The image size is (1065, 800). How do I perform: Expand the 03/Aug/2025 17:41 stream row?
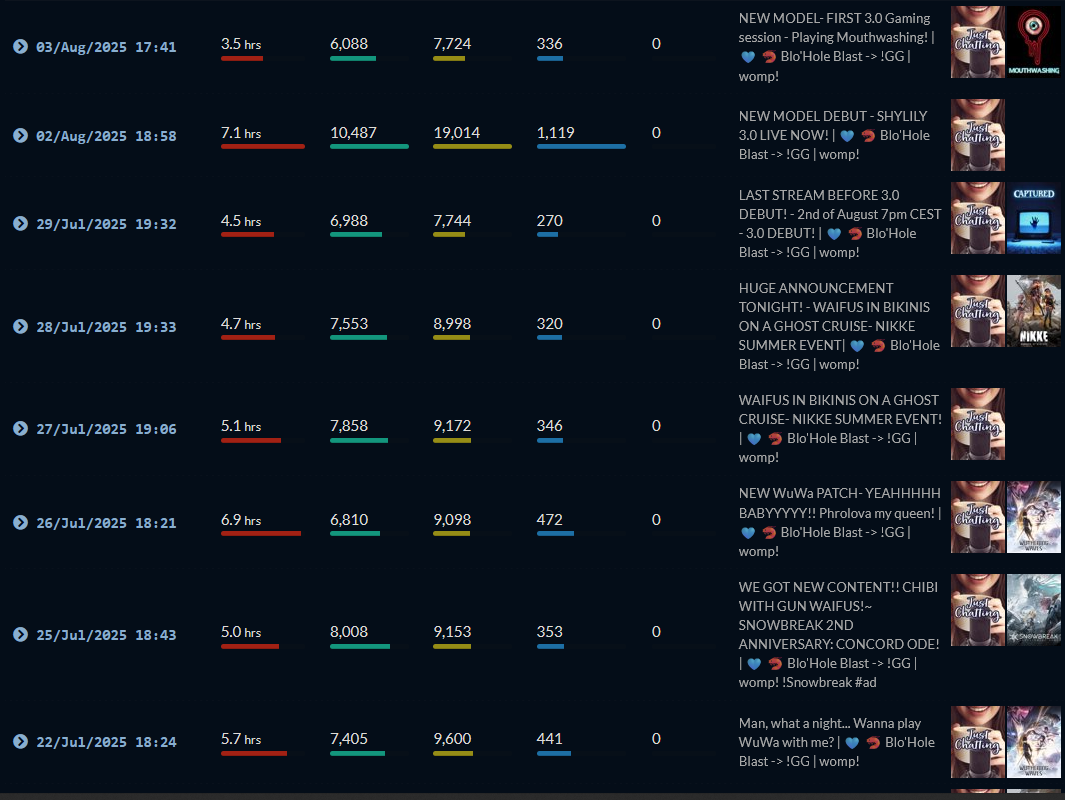tap(20, 46)
